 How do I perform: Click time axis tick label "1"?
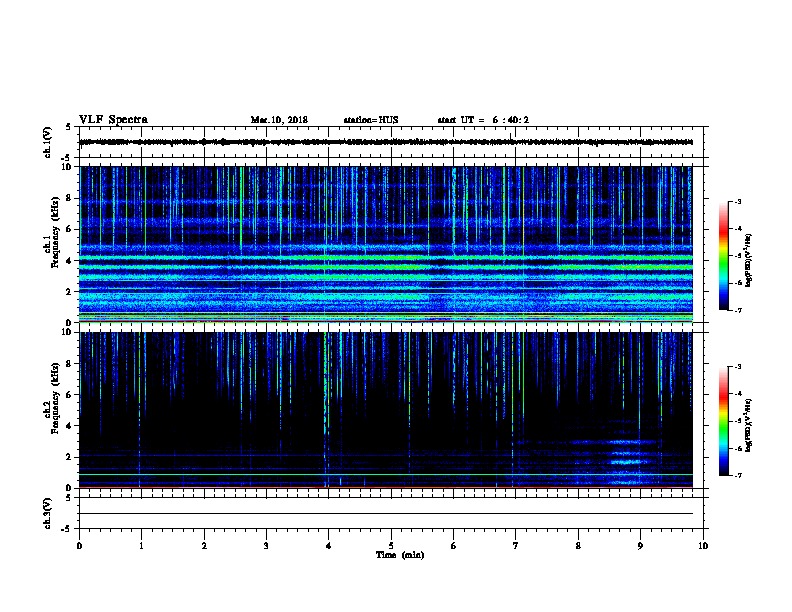(x=141, y=546)
